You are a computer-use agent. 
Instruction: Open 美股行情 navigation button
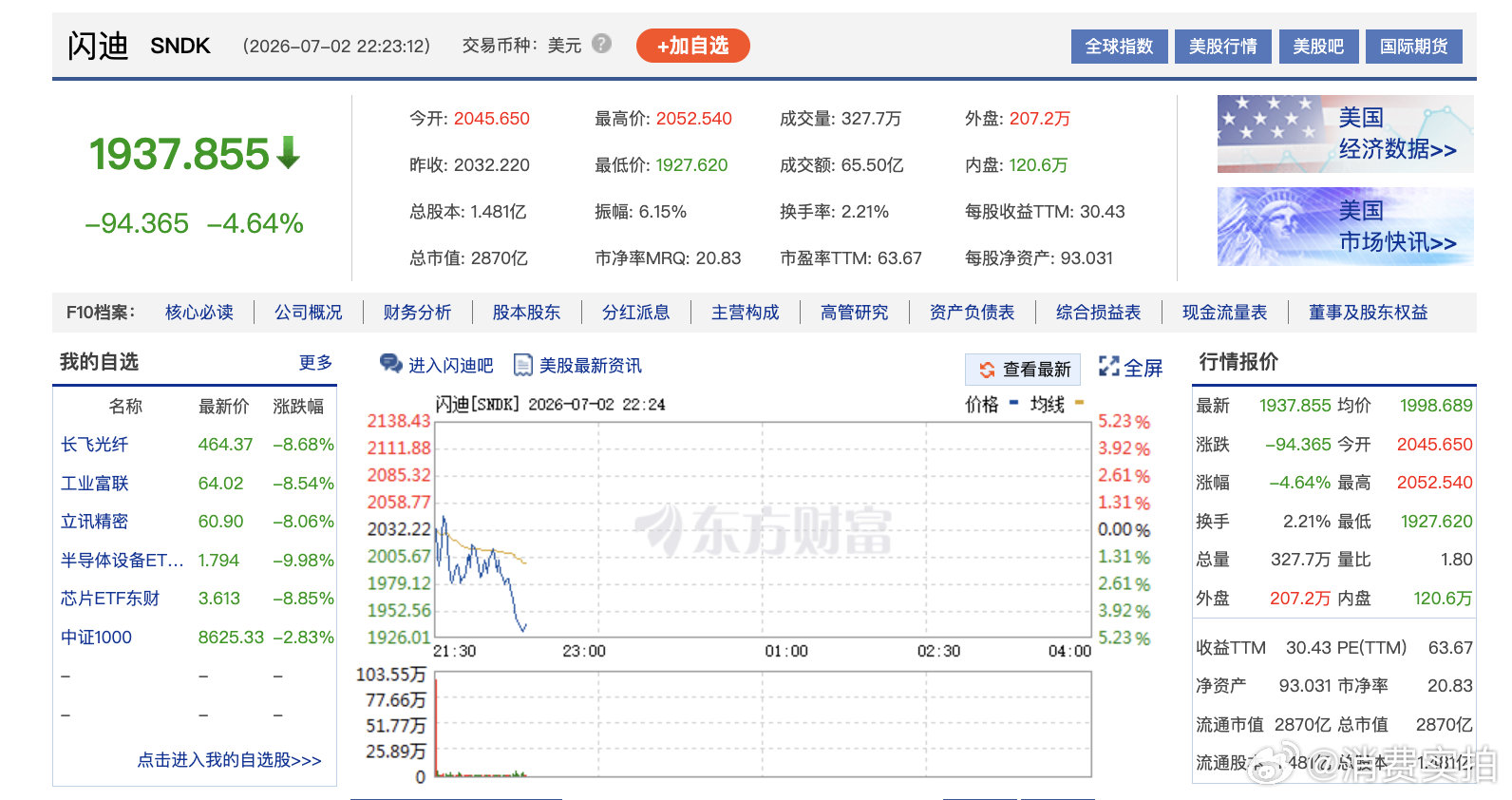pyautogui.click(x=1222, y=47)
